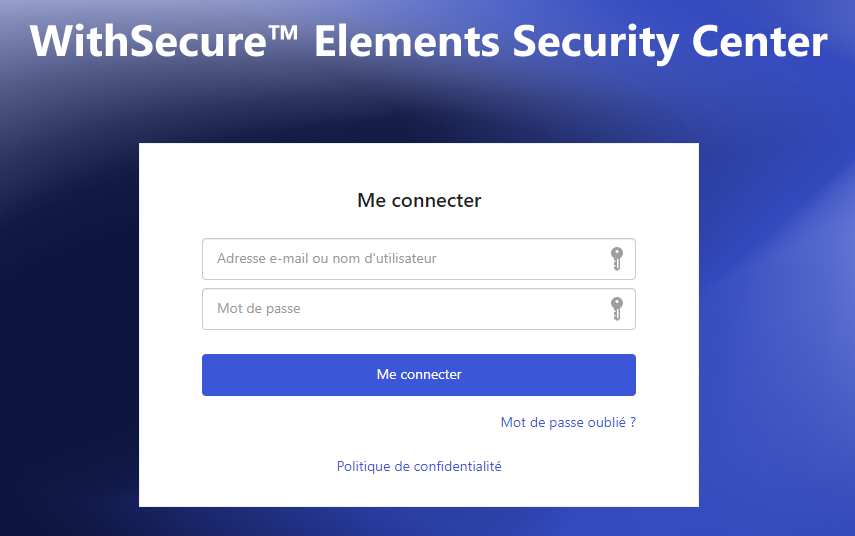Click the blue 'Me connecter' button
The image size is (855, 536).
click(x=419, y=375)
